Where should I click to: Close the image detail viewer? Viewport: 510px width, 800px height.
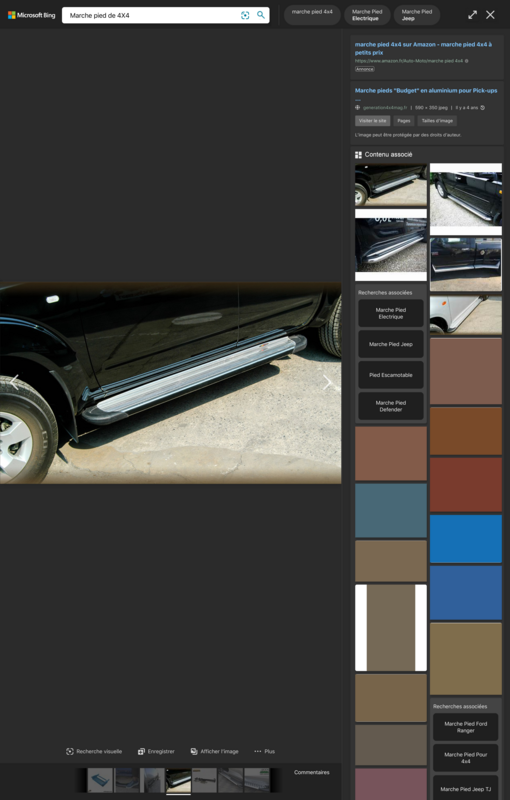click(x=490, y=15)
